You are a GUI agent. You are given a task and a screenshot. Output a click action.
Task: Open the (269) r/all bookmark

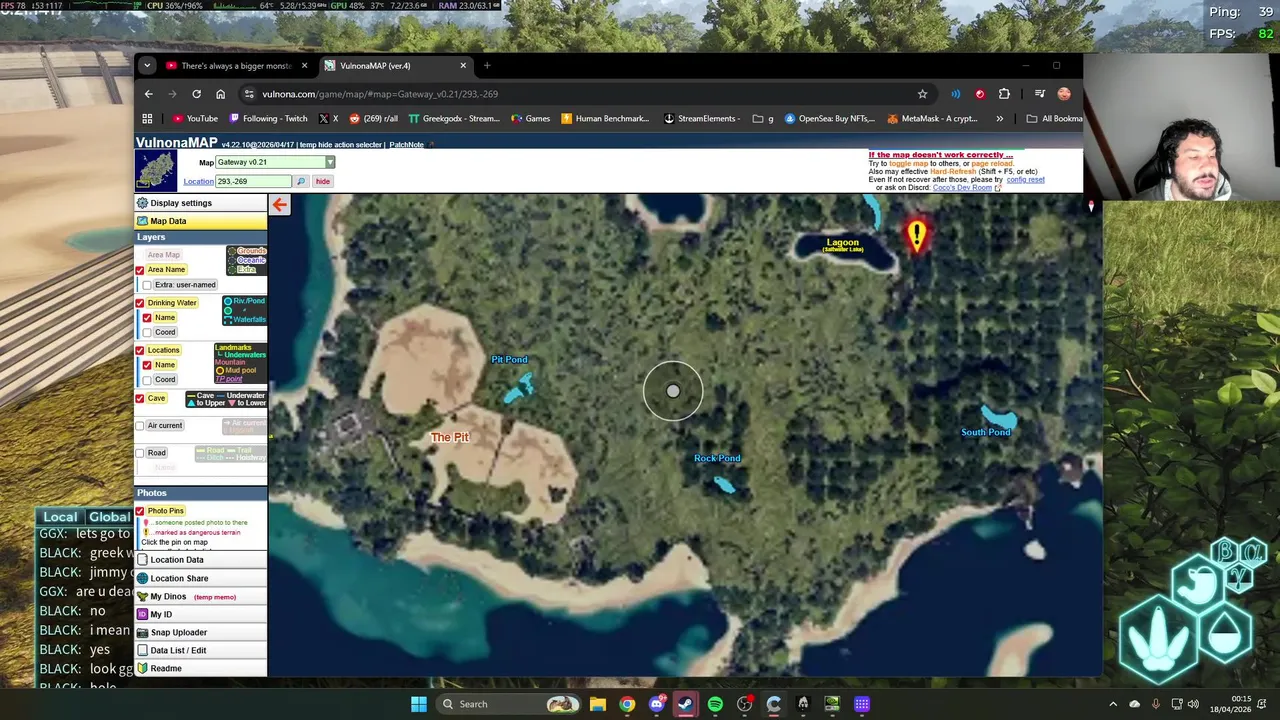pyautogui.click(x=373, y=119)
